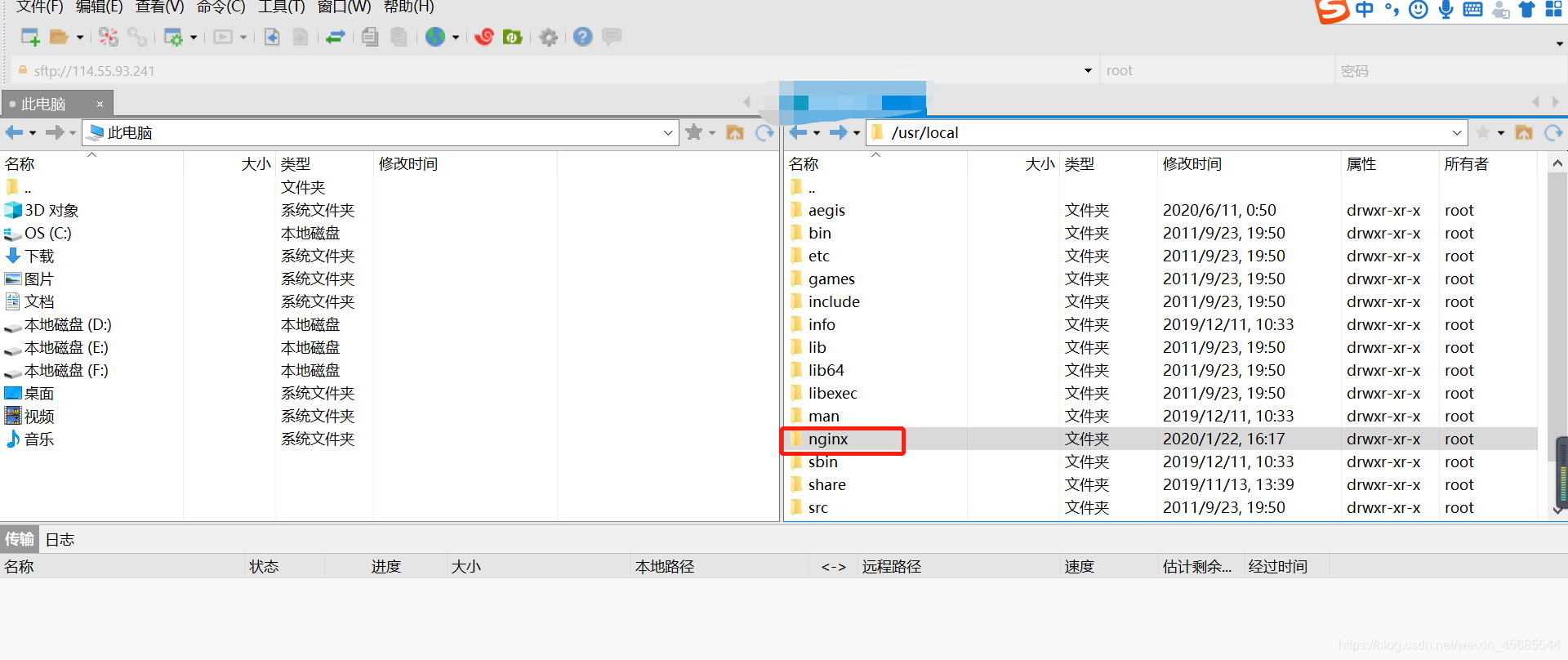This screenshot has width=1568, height=660.
Task: Refresh the local pane listing
Action: [764, 132]
